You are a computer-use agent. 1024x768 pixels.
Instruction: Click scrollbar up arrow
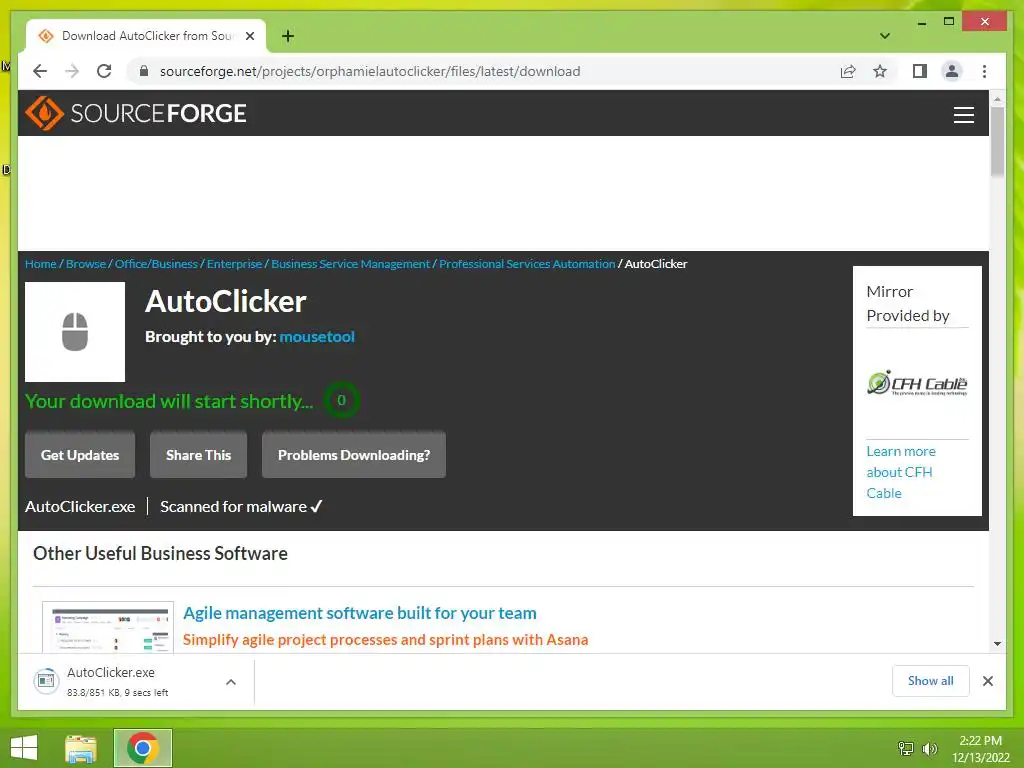(997, 99)
